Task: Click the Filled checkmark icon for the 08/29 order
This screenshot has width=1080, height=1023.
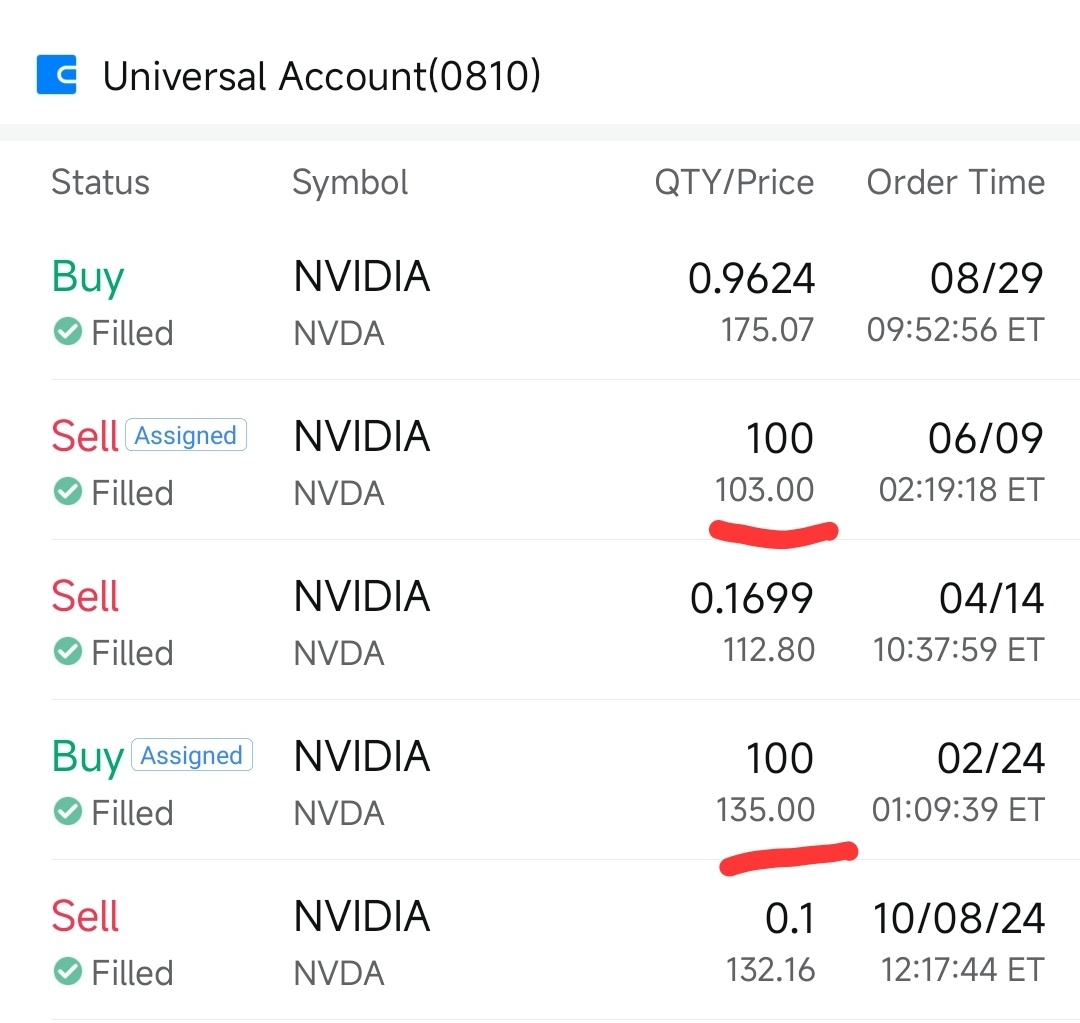Action: pyautogui.click(x=68, y=331)
